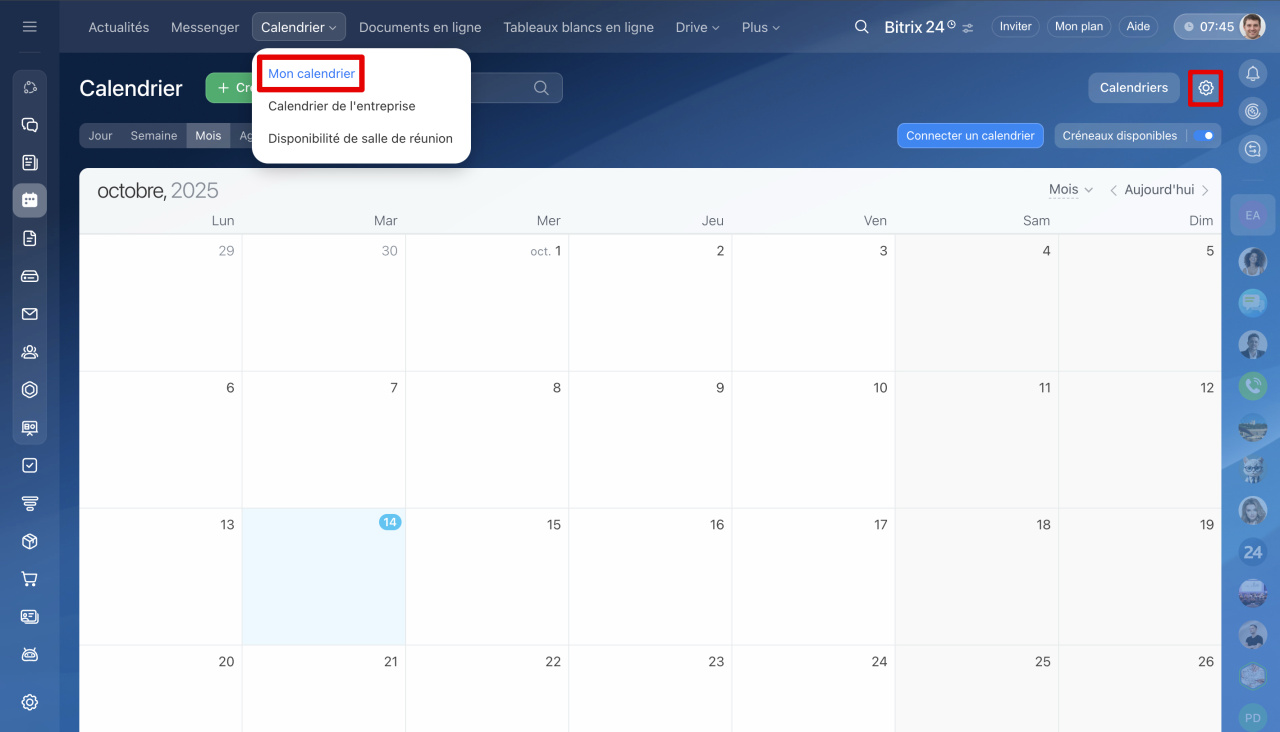Select Calendrier de l'entreprise menu item

(x=341, y=106)
